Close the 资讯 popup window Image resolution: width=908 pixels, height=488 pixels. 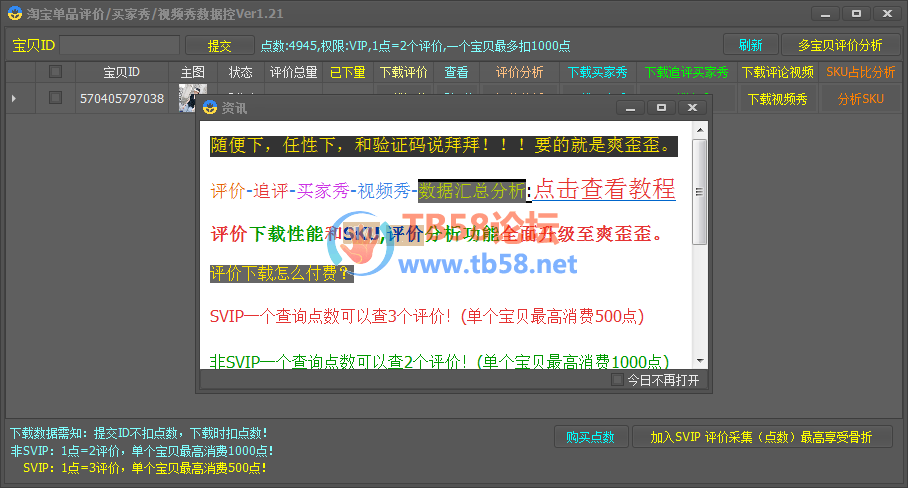click(692, 108)
